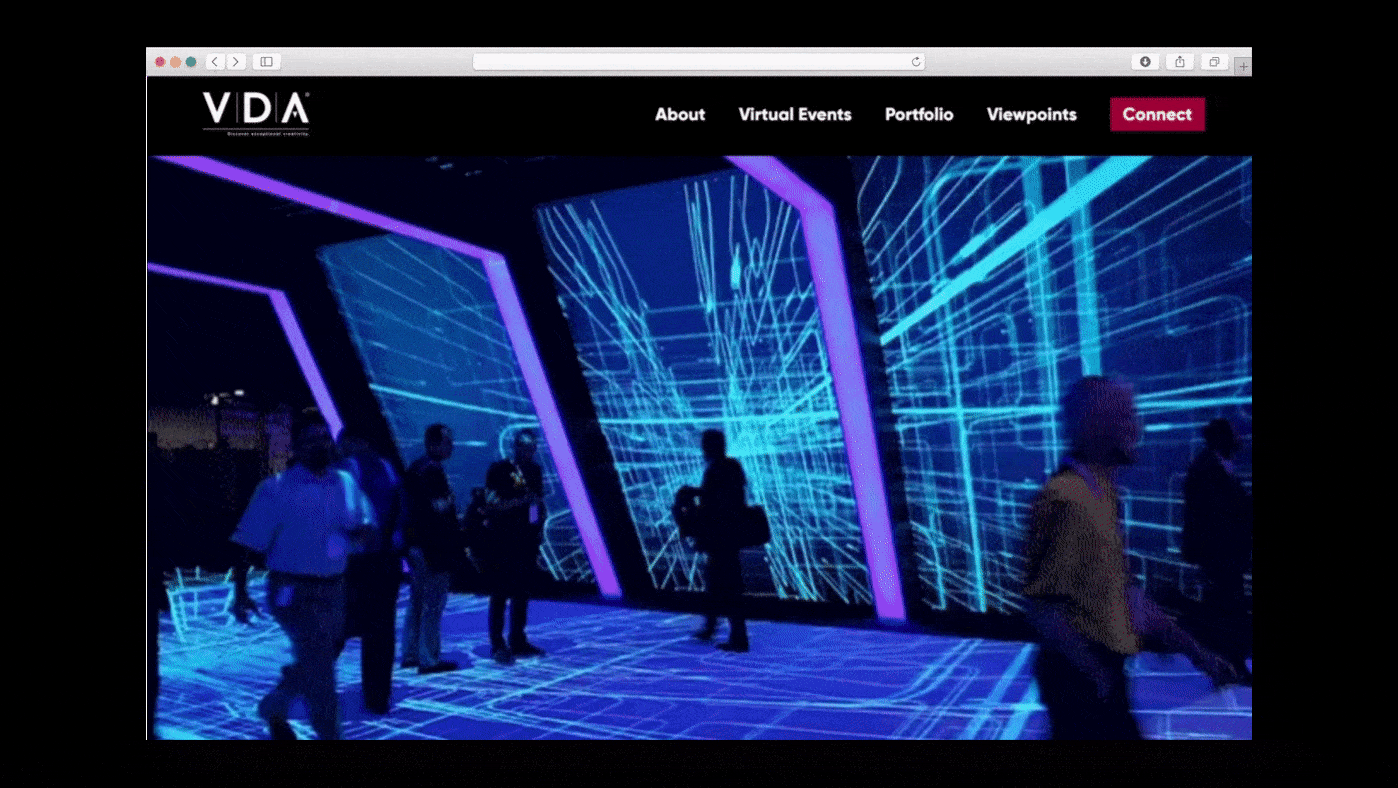Screen dimensions: 1398x788
Task: Toggle full screen with the green traffic light
Action: tap(189, 61)
